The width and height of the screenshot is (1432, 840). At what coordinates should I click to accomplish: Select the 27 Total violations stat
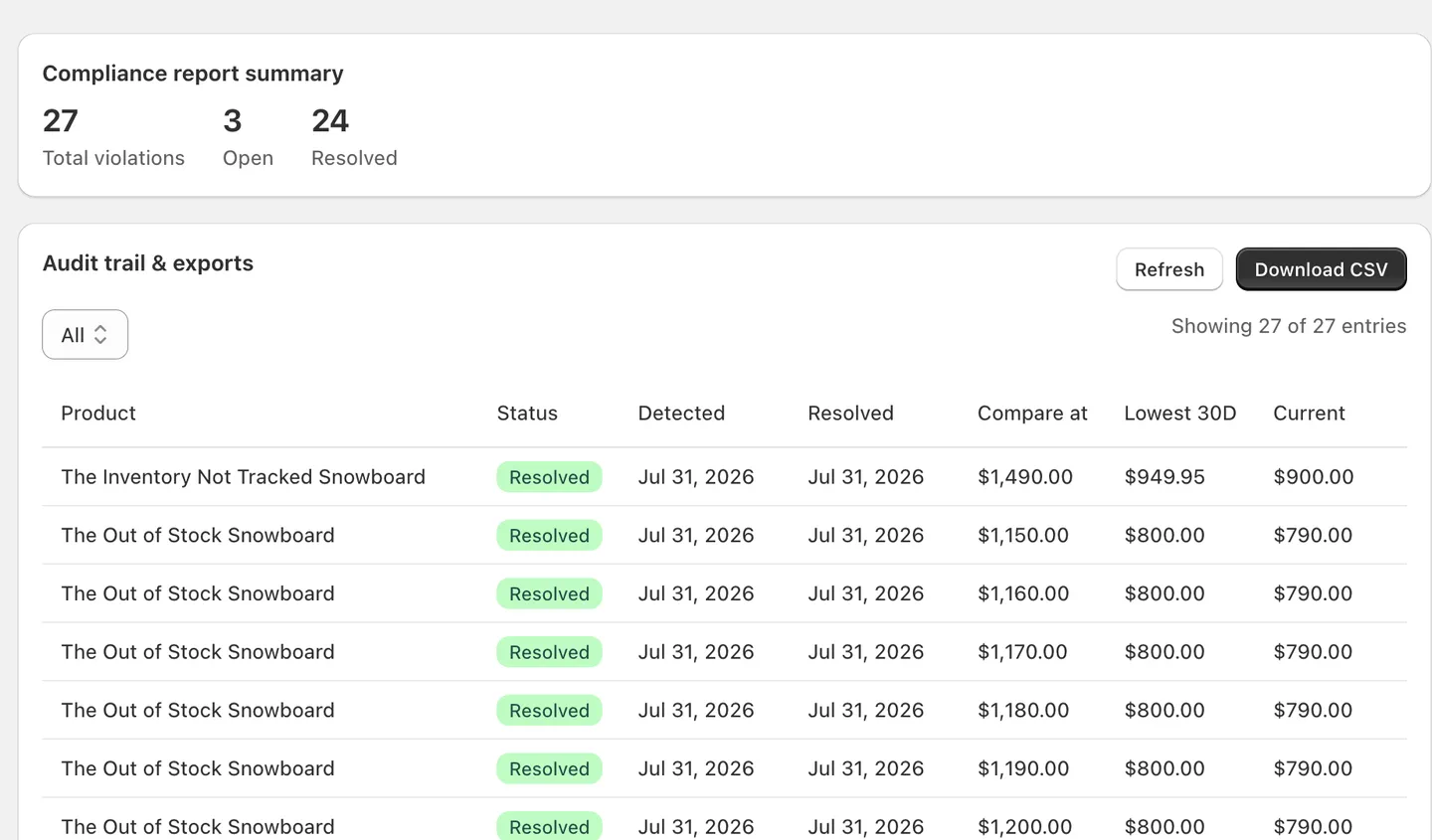113,137
